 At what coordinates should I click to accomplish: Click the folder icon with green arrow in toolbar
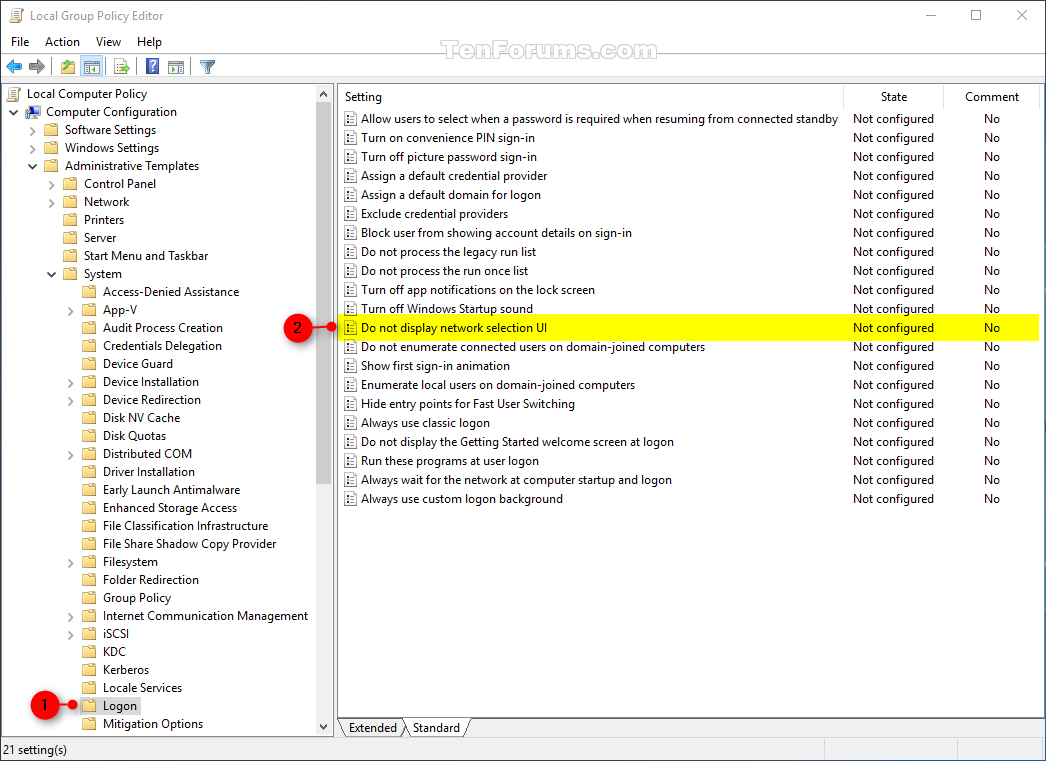(67, 66)
